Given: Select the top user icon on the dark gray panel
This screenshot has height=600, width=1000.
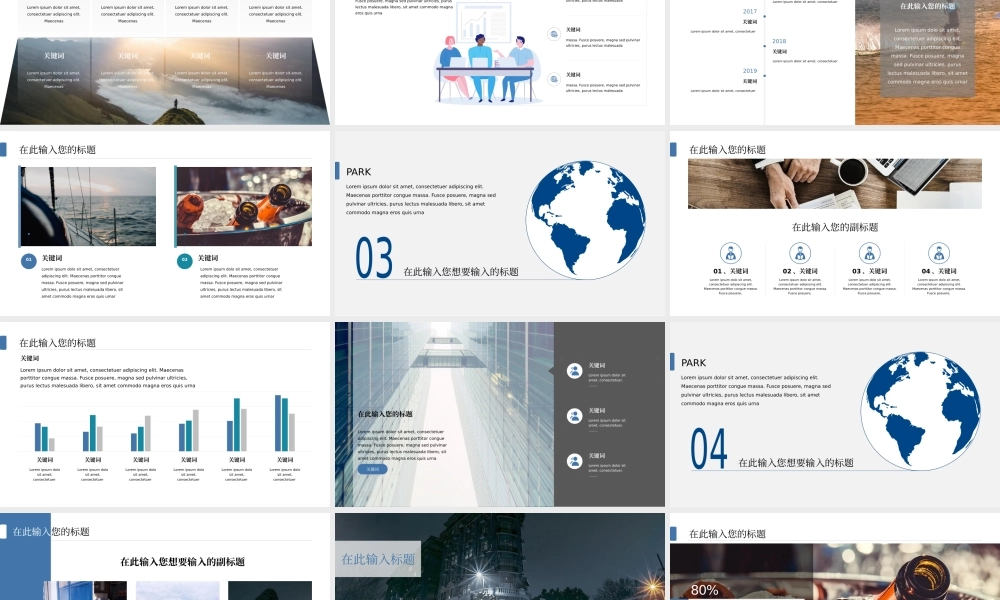Looking at the screenshot, I should click(575, 371).
